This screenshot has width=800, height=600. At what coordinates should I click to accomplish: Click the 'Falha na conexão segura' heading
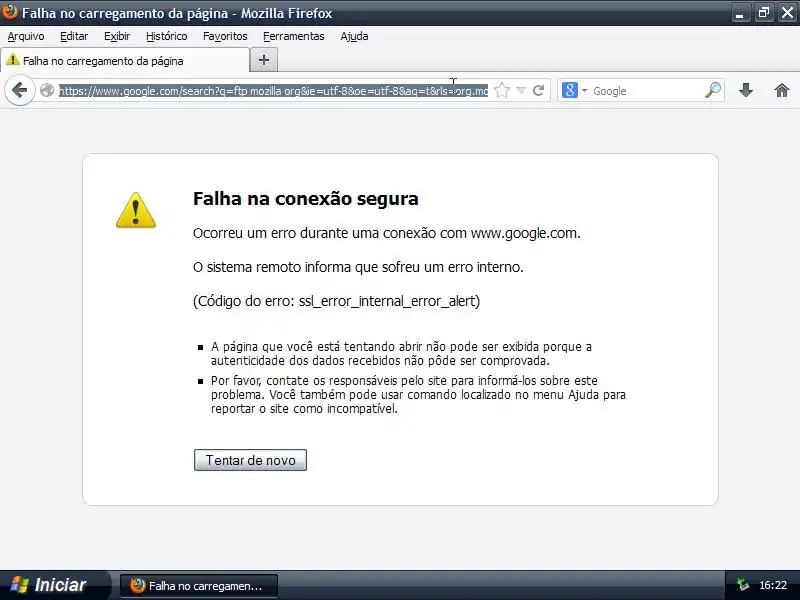306,198
